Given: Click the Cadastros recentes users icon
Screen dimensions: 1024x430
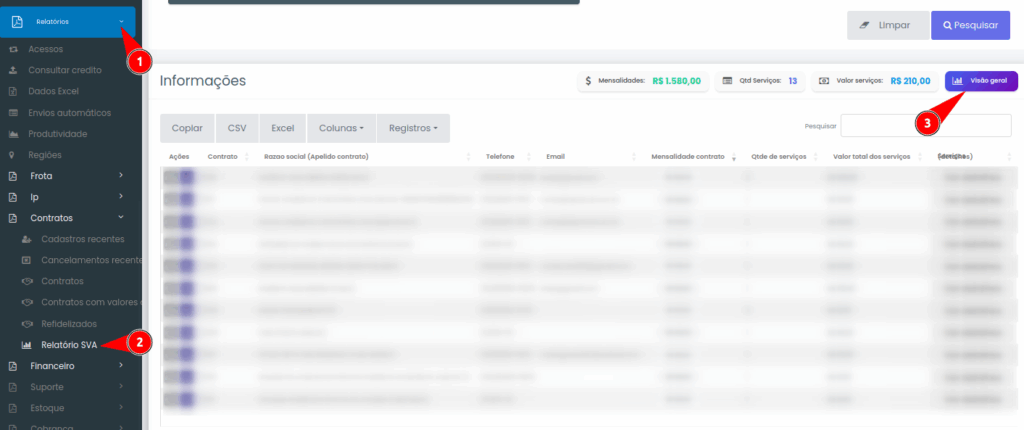Looking at the screenshot, I should (x=27, y=239).
